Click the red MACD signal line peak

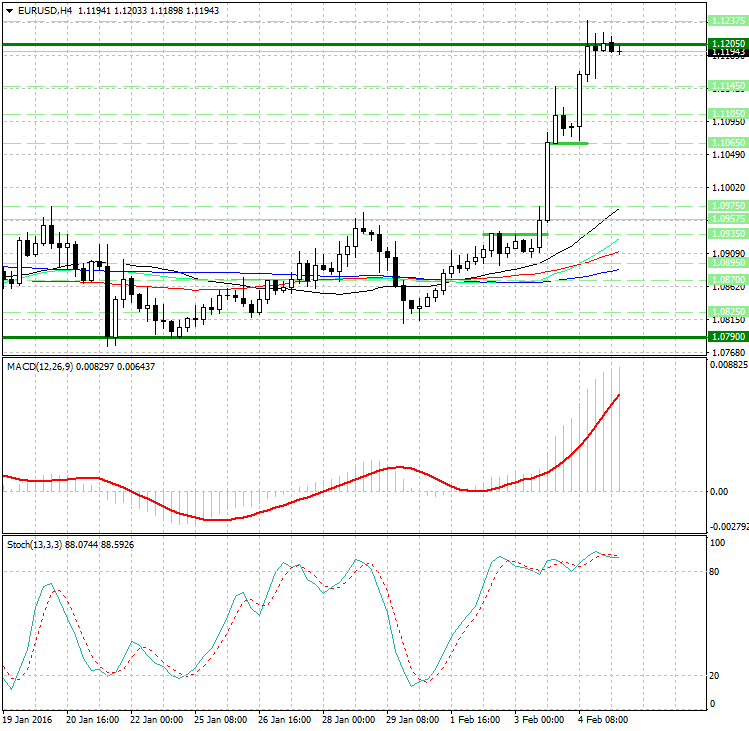(620, 396)
